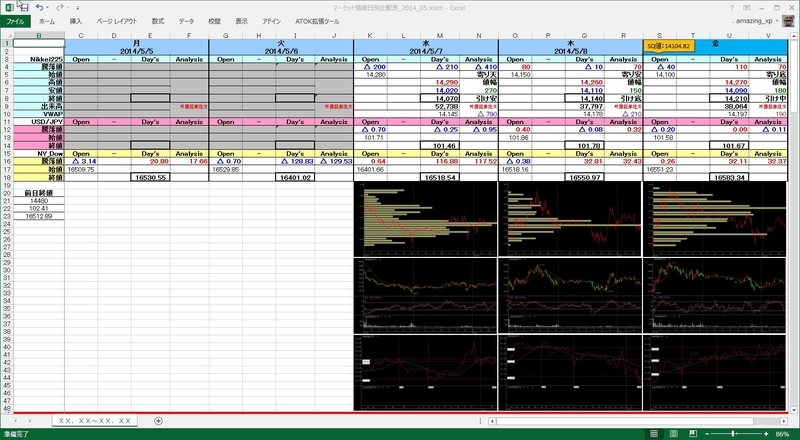Select the VWAP row label
The height and width of the screenshot is (440, 800).
[x=39, y=114]
